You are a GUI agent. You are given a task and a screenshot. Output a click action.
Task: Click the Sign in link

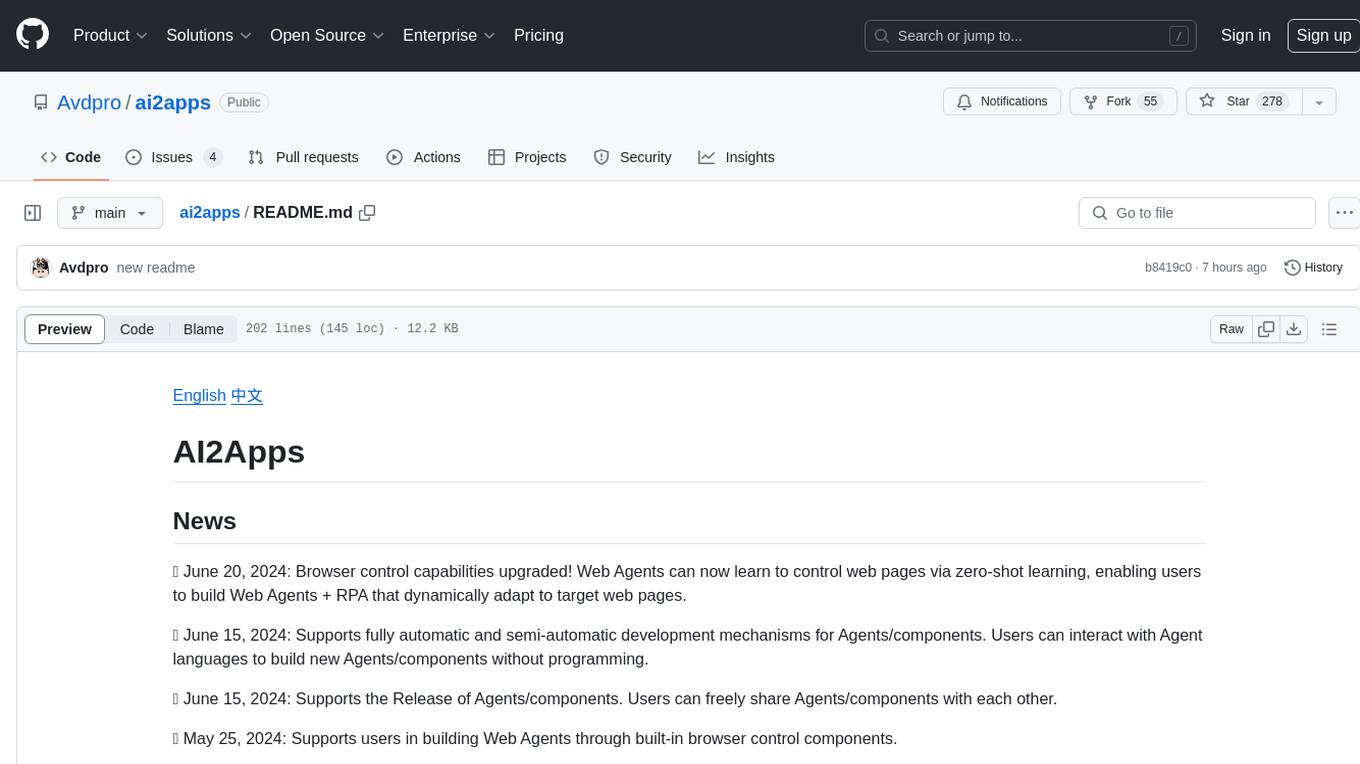coord(1246,35)
